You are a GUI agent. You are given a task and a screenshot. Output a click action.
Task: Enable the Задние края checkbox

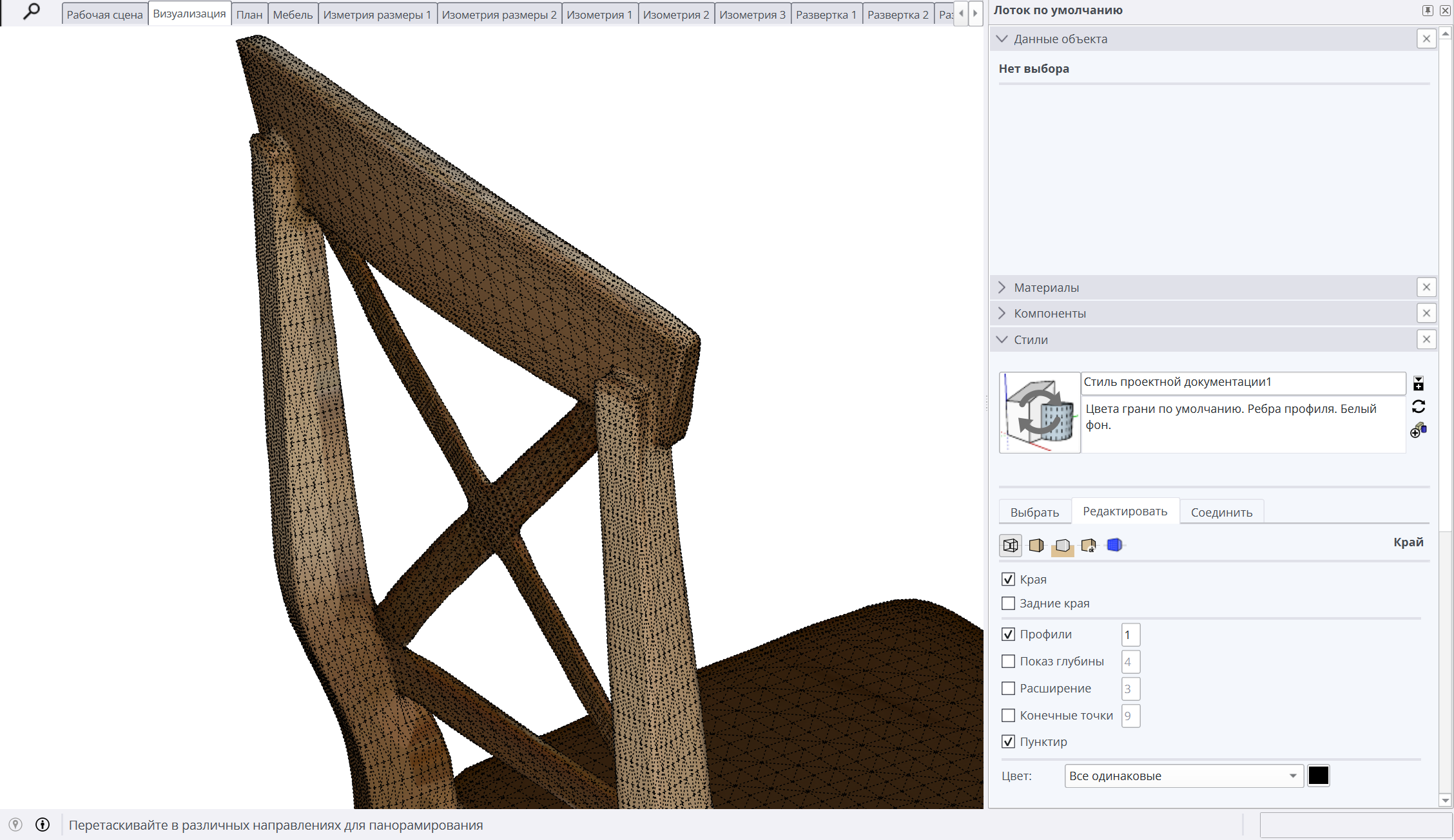(x=1009, y=604)
